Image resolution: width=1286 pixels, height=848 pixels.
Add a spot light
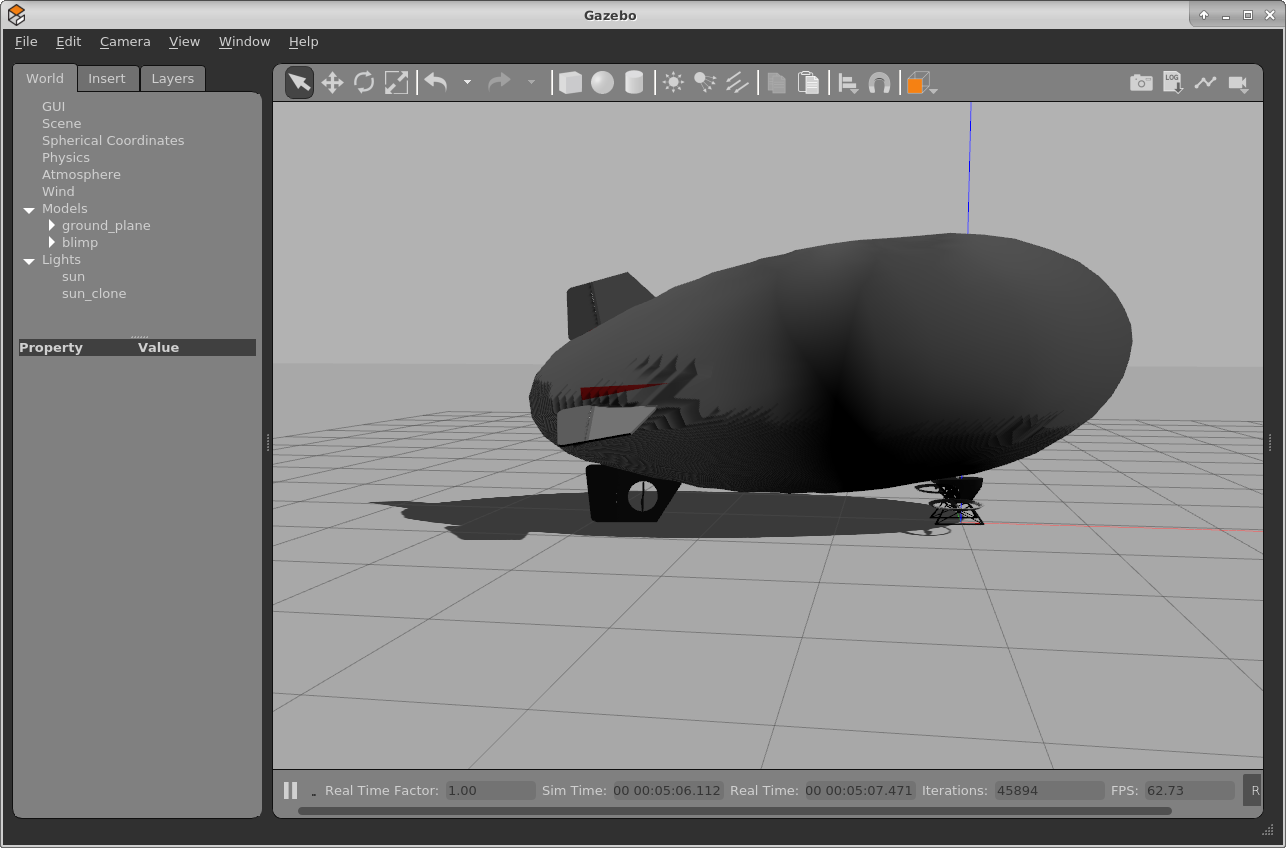[705, 83]
